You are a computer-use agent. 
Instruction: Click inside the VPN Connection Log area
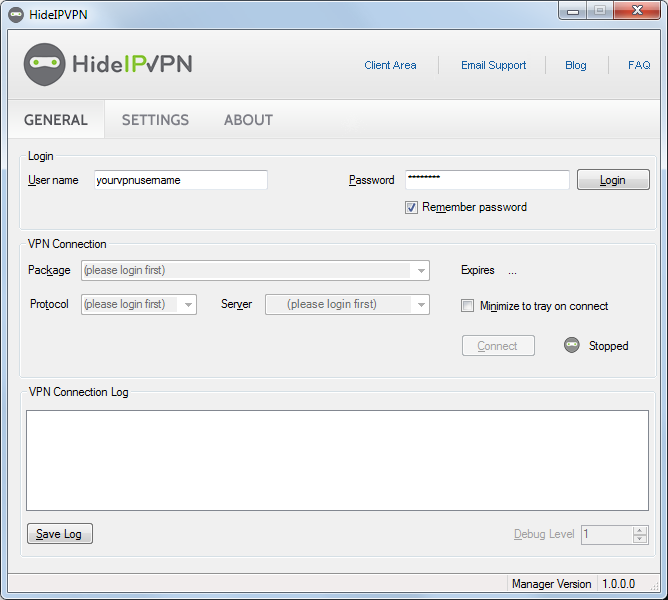[x=337, y=460]
